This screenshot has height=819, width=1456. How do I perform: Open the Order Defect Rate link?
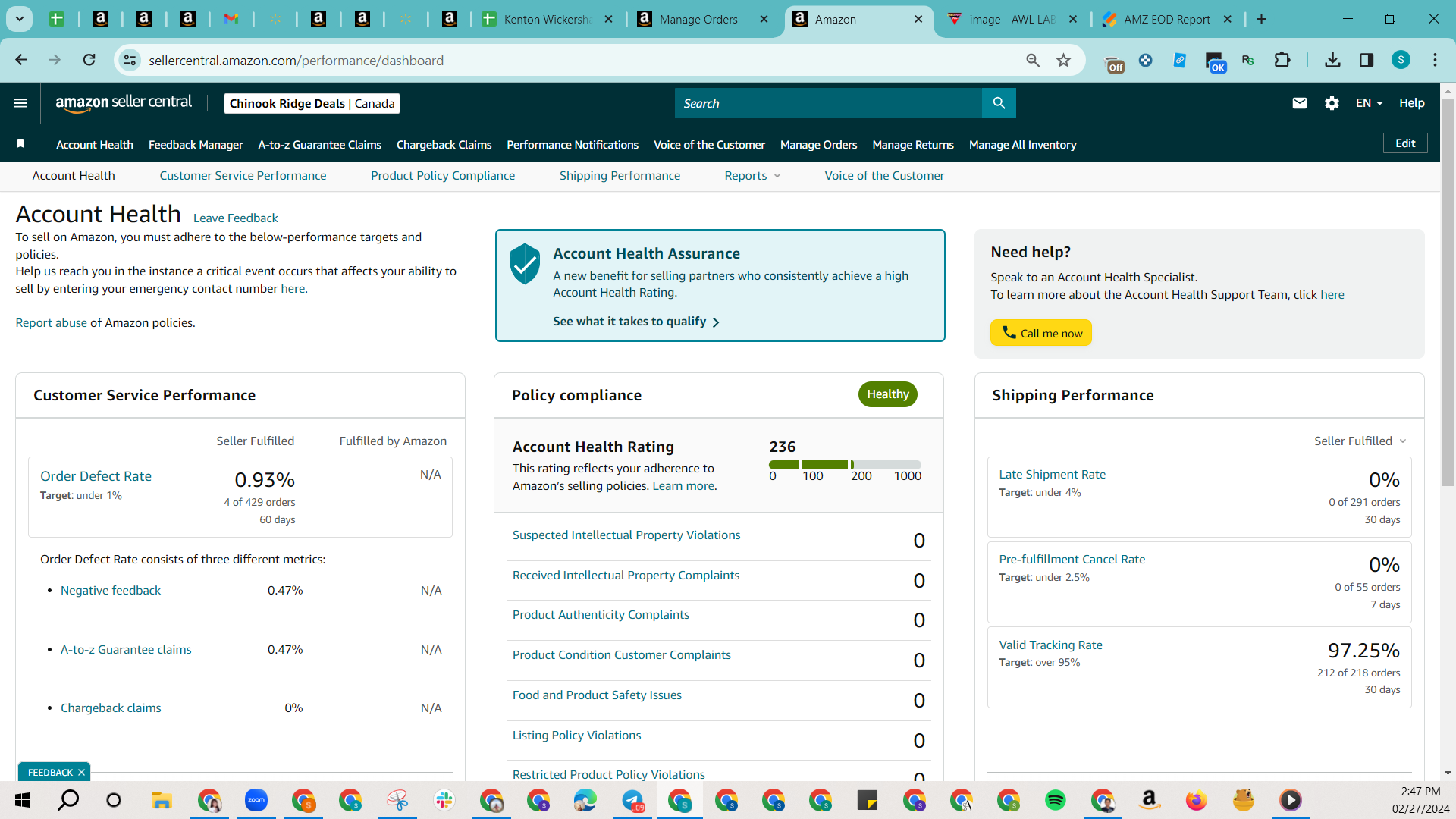tap(96, 476)
